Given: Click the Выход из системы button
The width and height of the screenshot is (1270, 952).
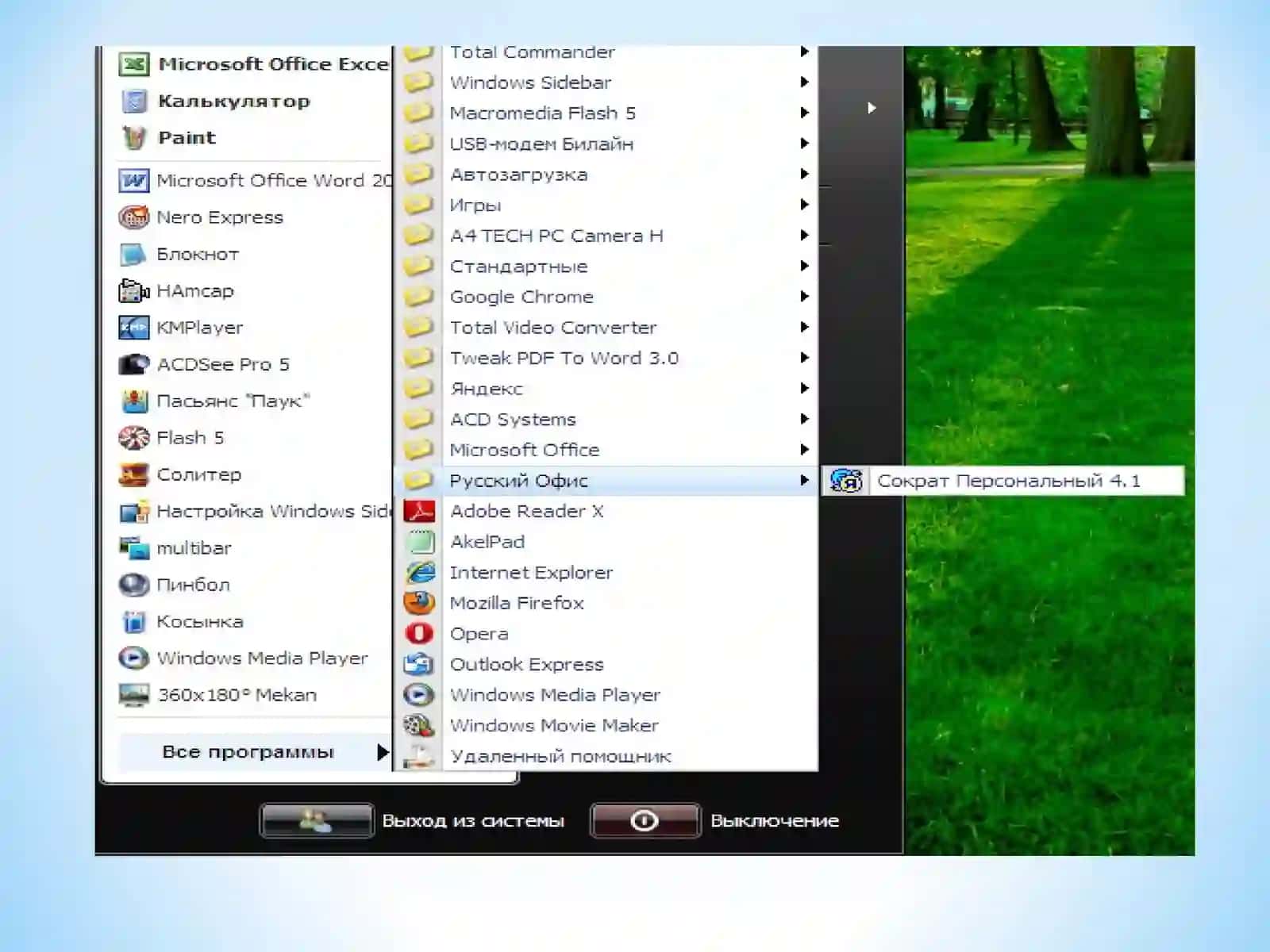Looking at the screenshot, I should coord(317,820).
